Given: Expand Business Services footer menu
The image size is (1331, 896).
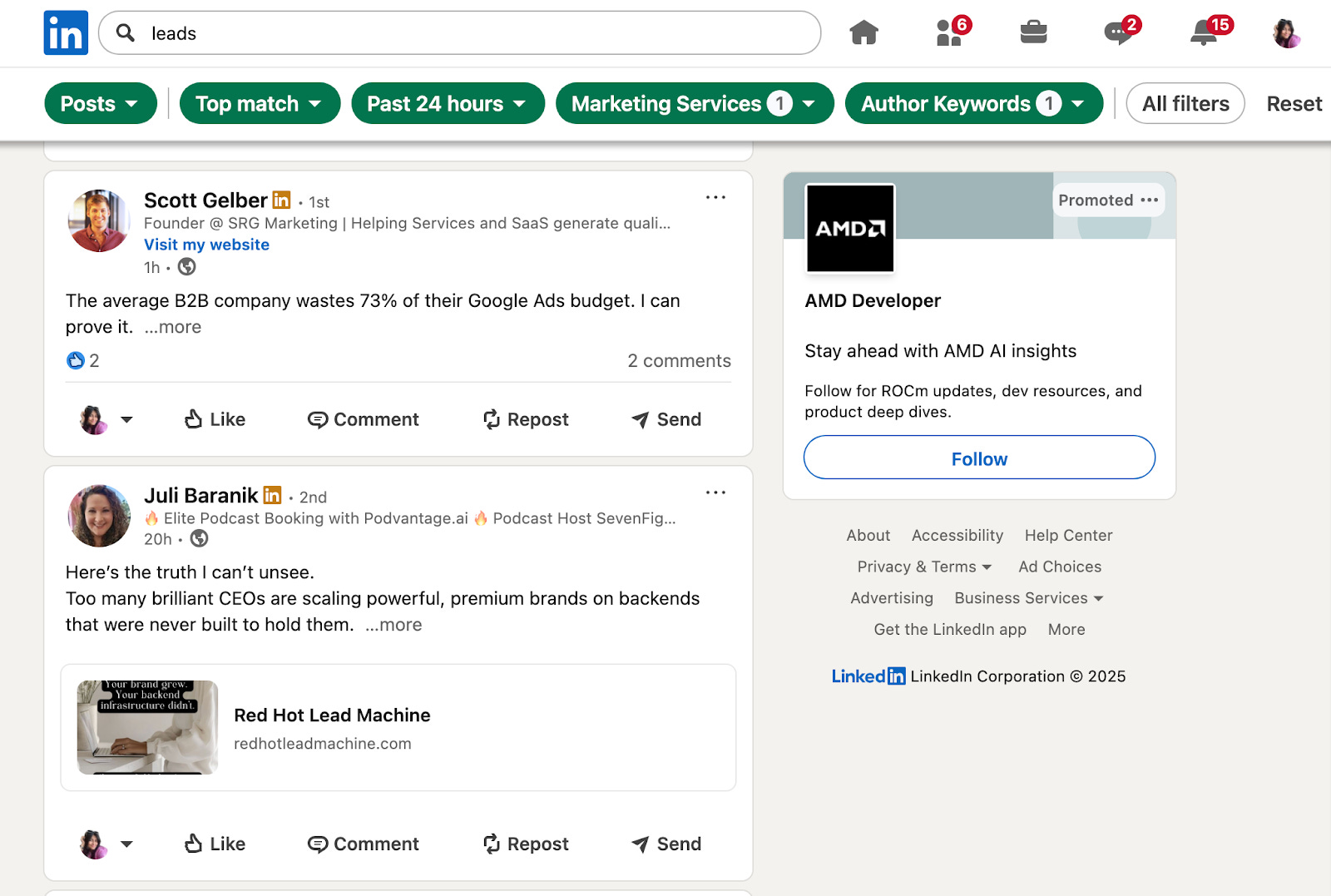Looking at the screenshot, I should (1029, 598).
